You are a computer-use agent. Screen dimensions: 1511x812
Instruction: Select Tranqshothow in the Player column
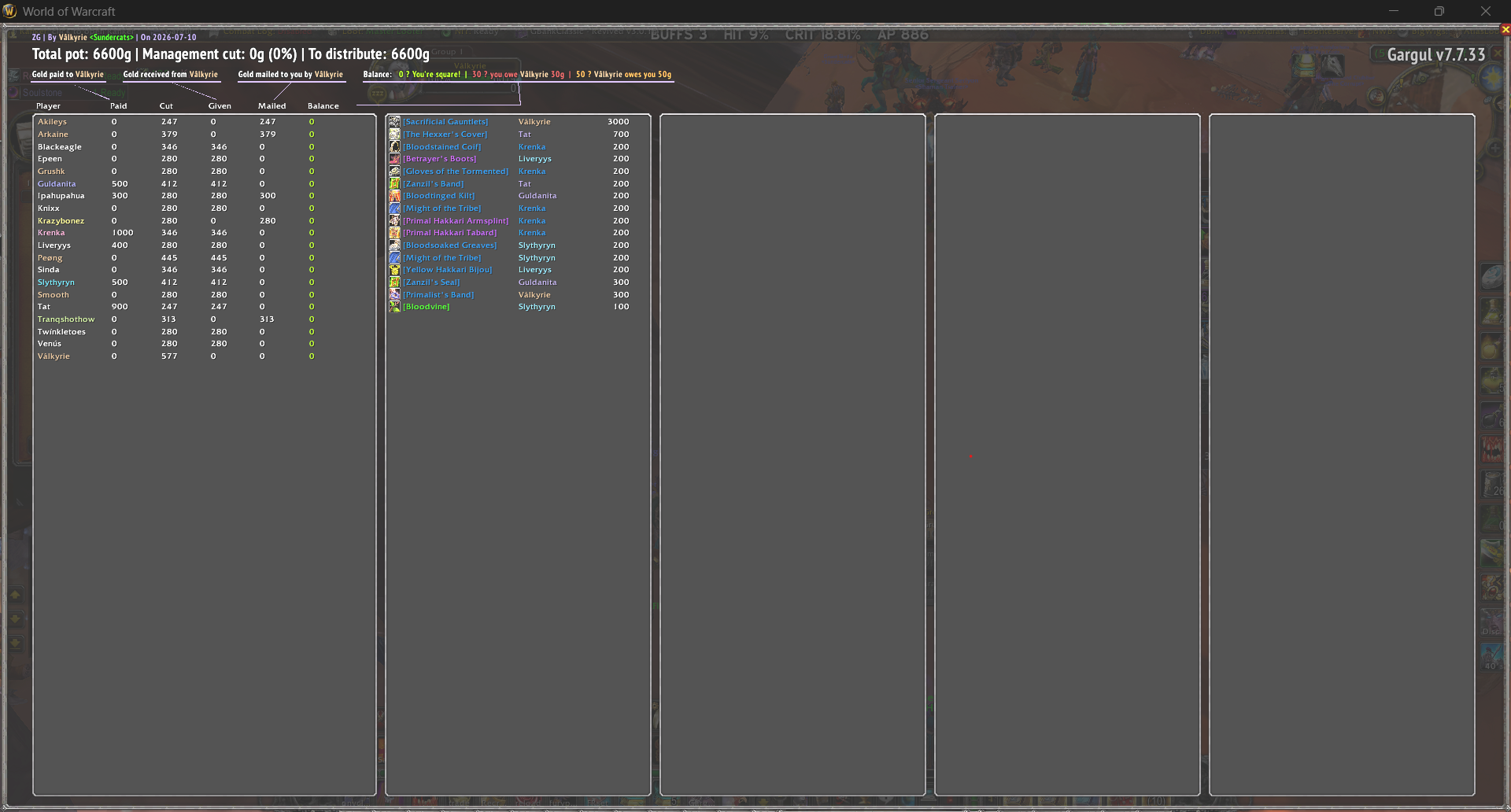pos(66,319)
